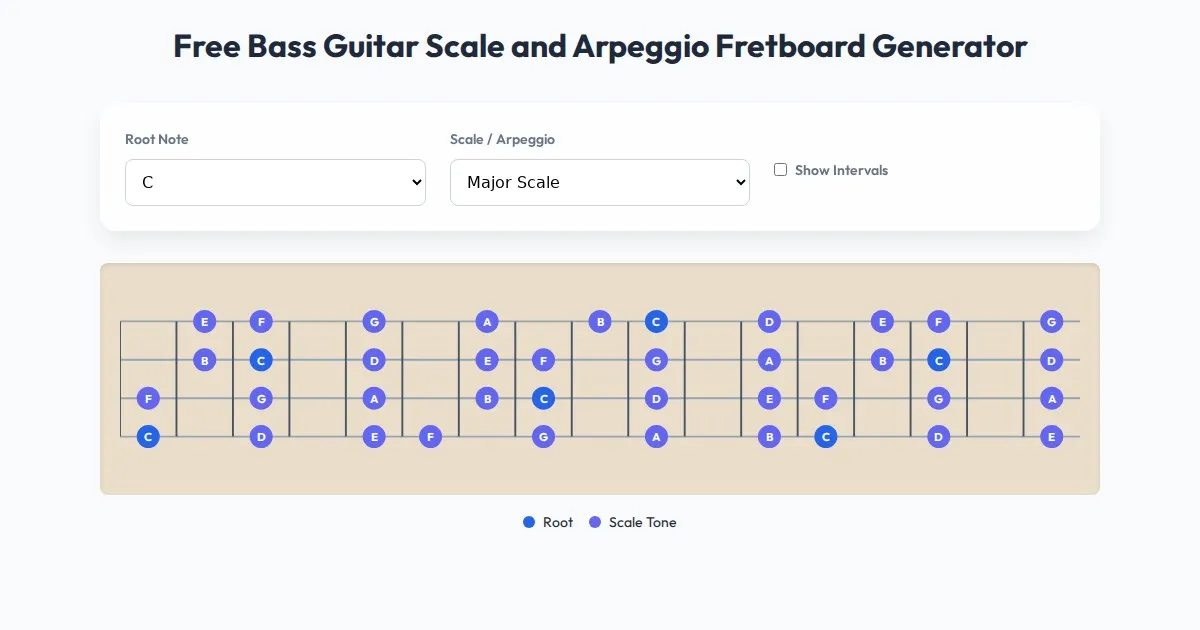Screen dimensions: 1200x630
Task: Click the Fretboard Generator page heading
Action: [x=600, y=46]
